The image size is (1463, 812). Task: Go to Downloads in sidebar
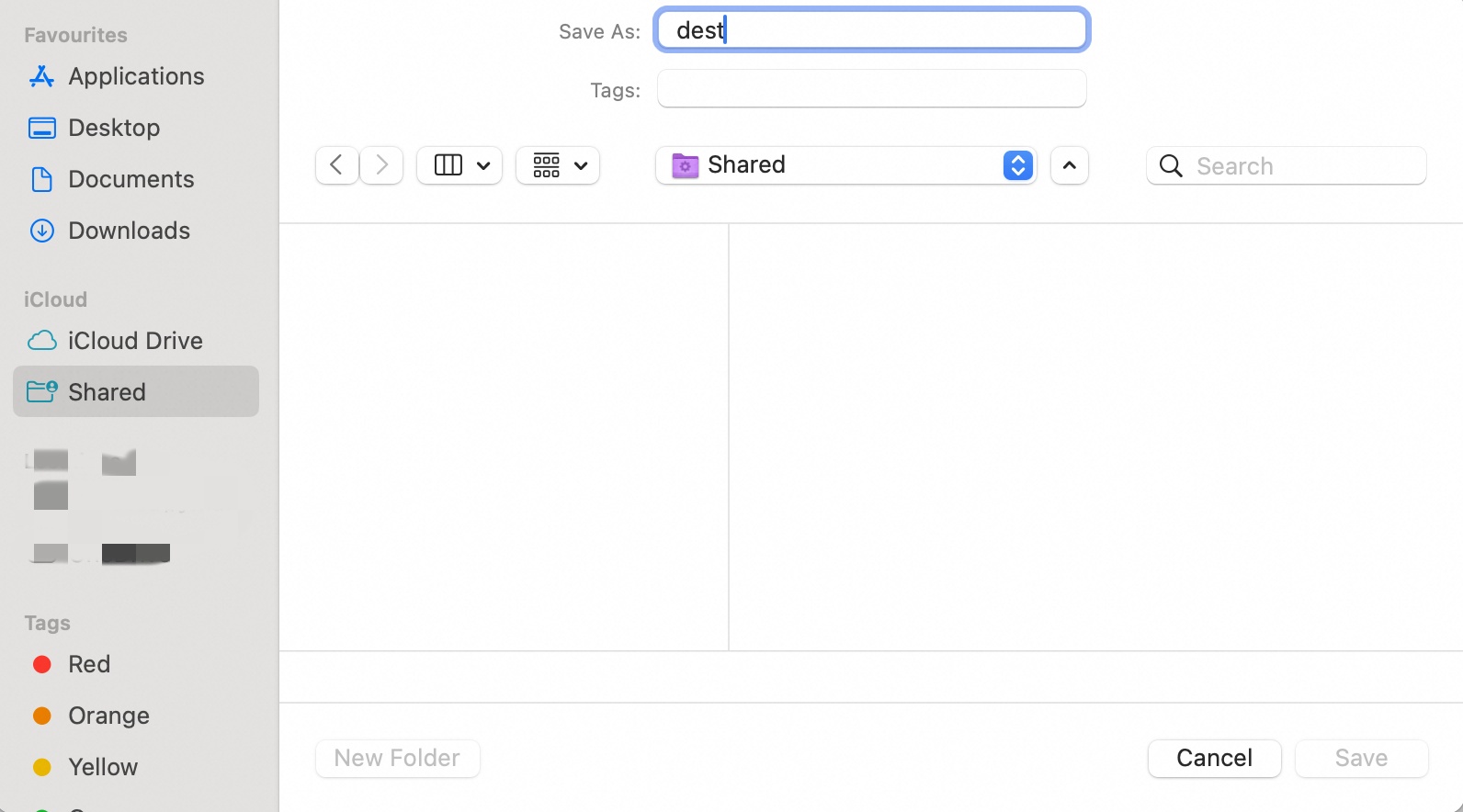(129, 231)
